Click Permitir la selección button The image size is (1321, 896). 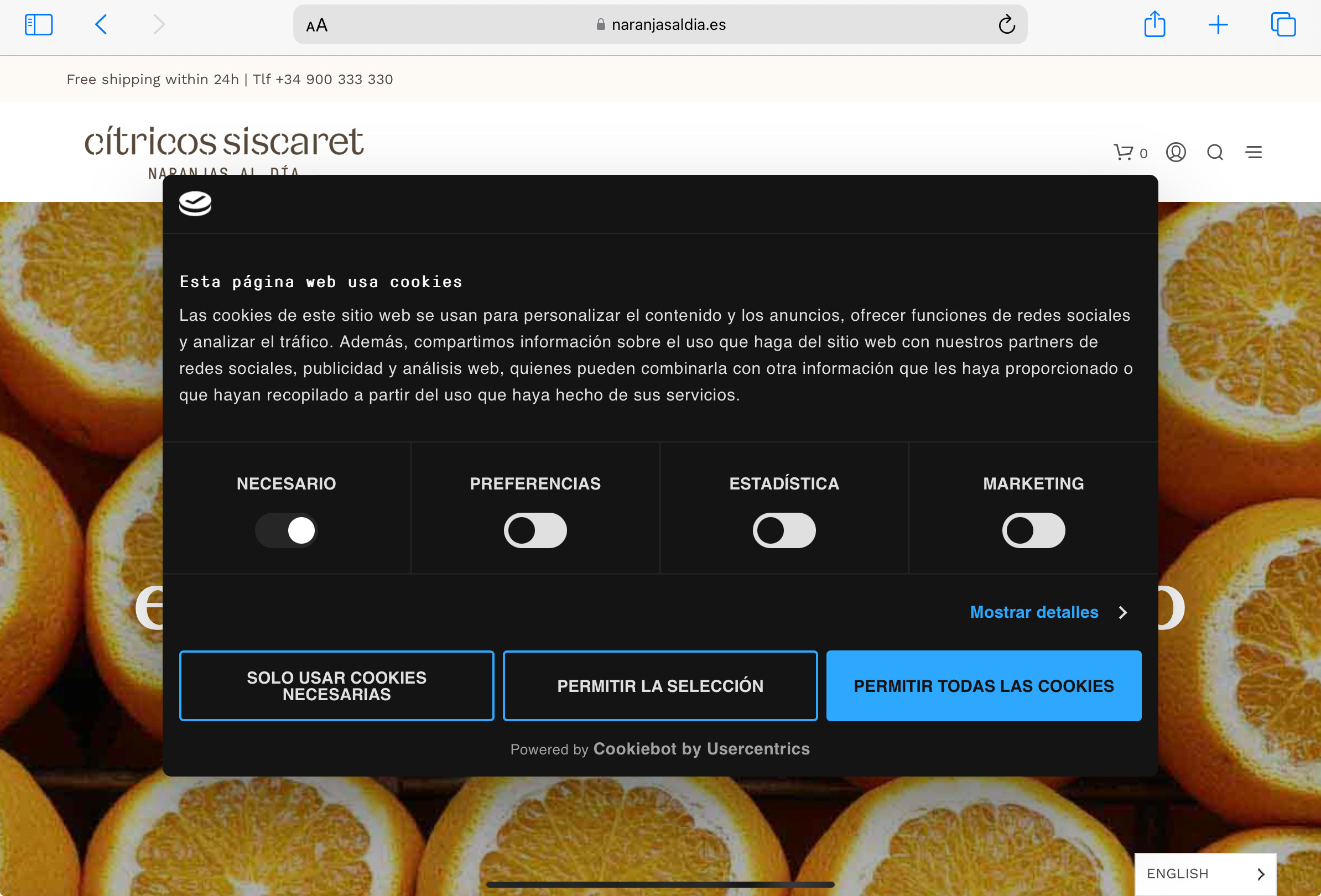tap(660, 685)
